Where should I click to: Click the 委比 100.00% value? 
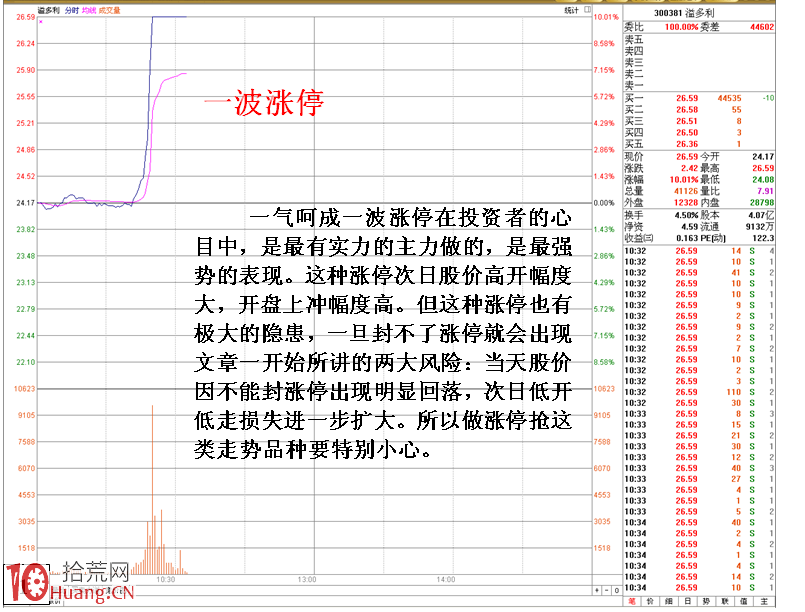[x=681, y=27]
